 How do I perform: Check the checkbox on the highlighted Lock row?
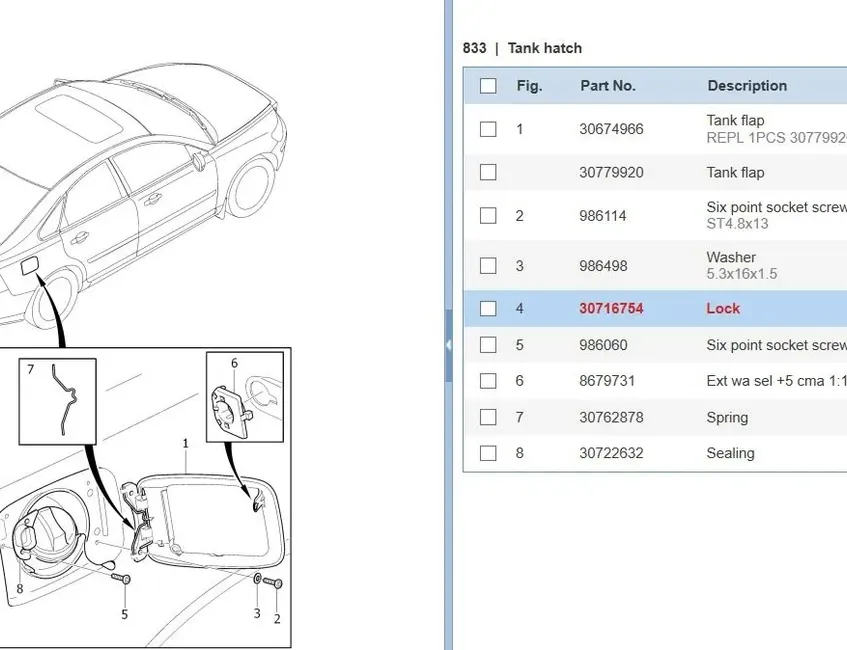coord(487,308)
